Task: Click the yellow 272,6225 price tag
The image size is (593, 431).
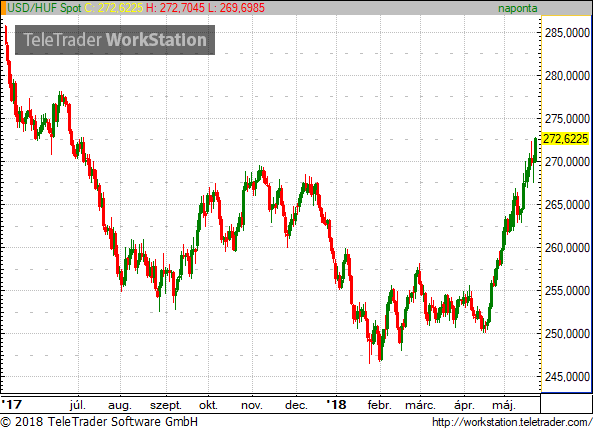Action: pos(566,139)
